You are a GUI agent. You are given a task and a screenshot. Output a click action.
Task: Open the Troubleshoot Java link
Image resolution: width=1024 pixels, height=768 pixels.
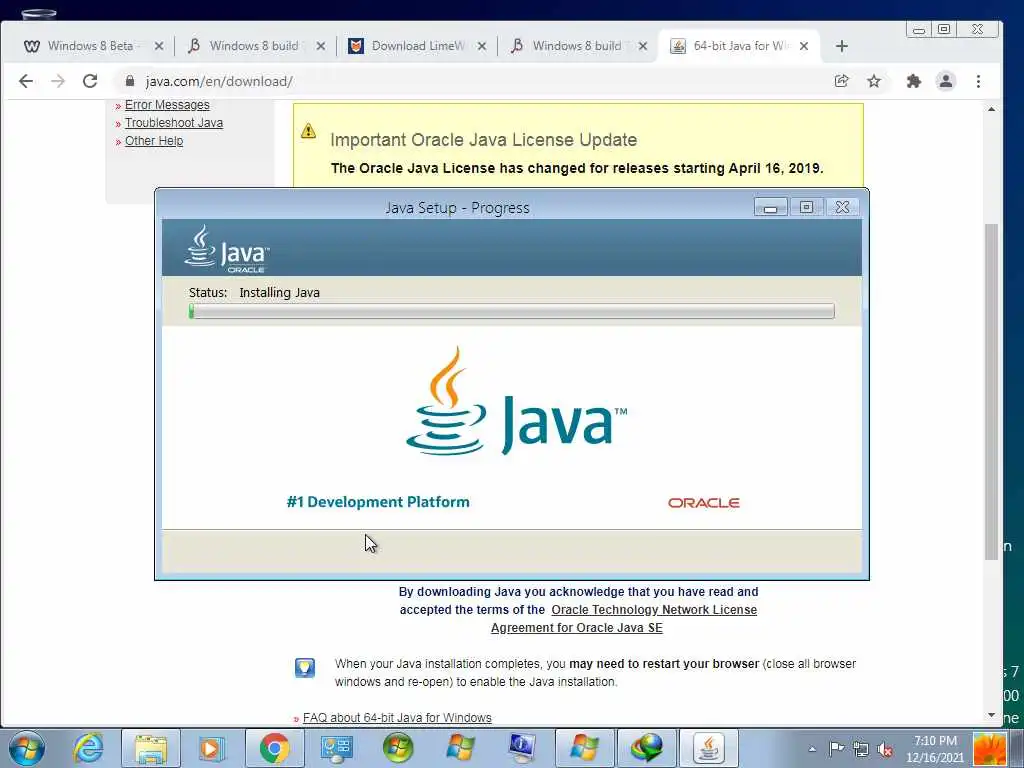[x=174, y=123]
